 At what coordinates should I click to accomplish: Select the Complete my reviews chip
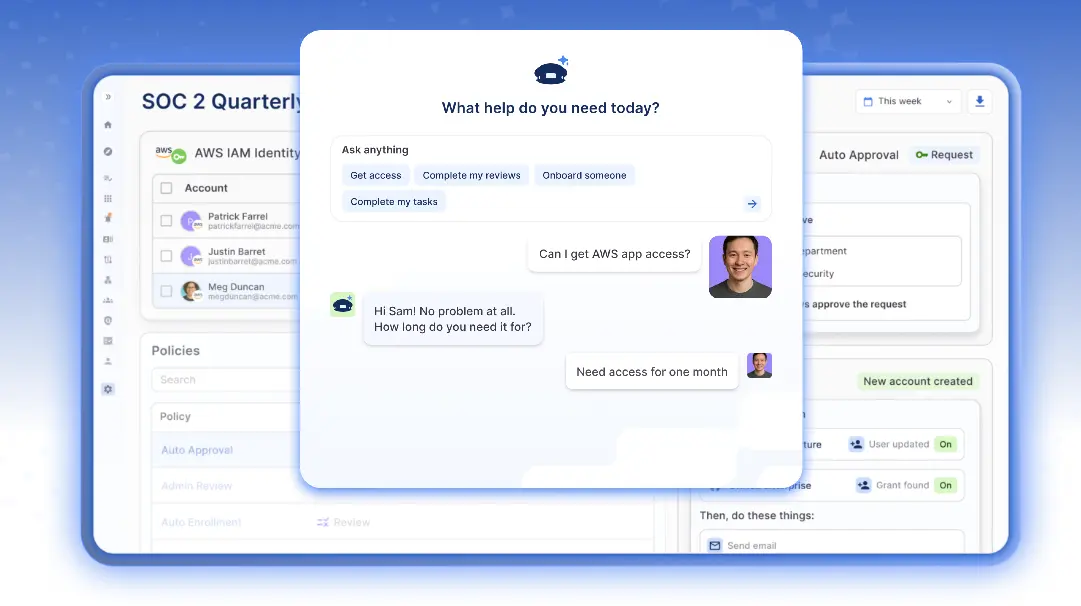click(x=471, y=176)
